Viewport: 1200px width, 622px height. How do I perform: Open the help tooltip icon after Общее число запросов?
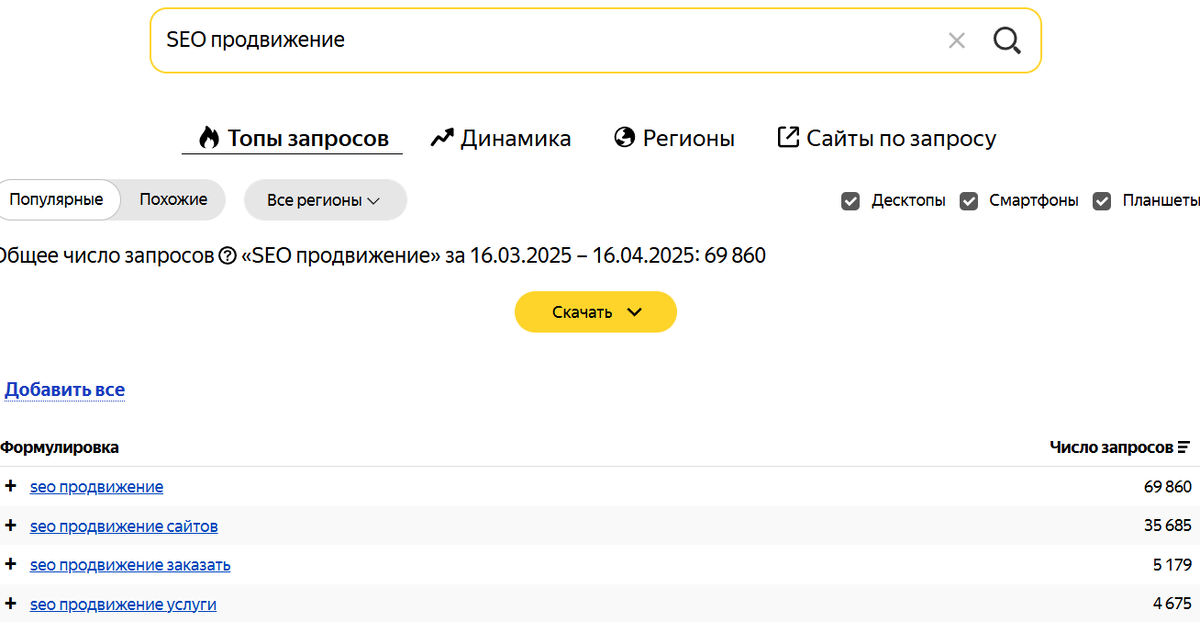pyautogui.click(x=221, y=256)
